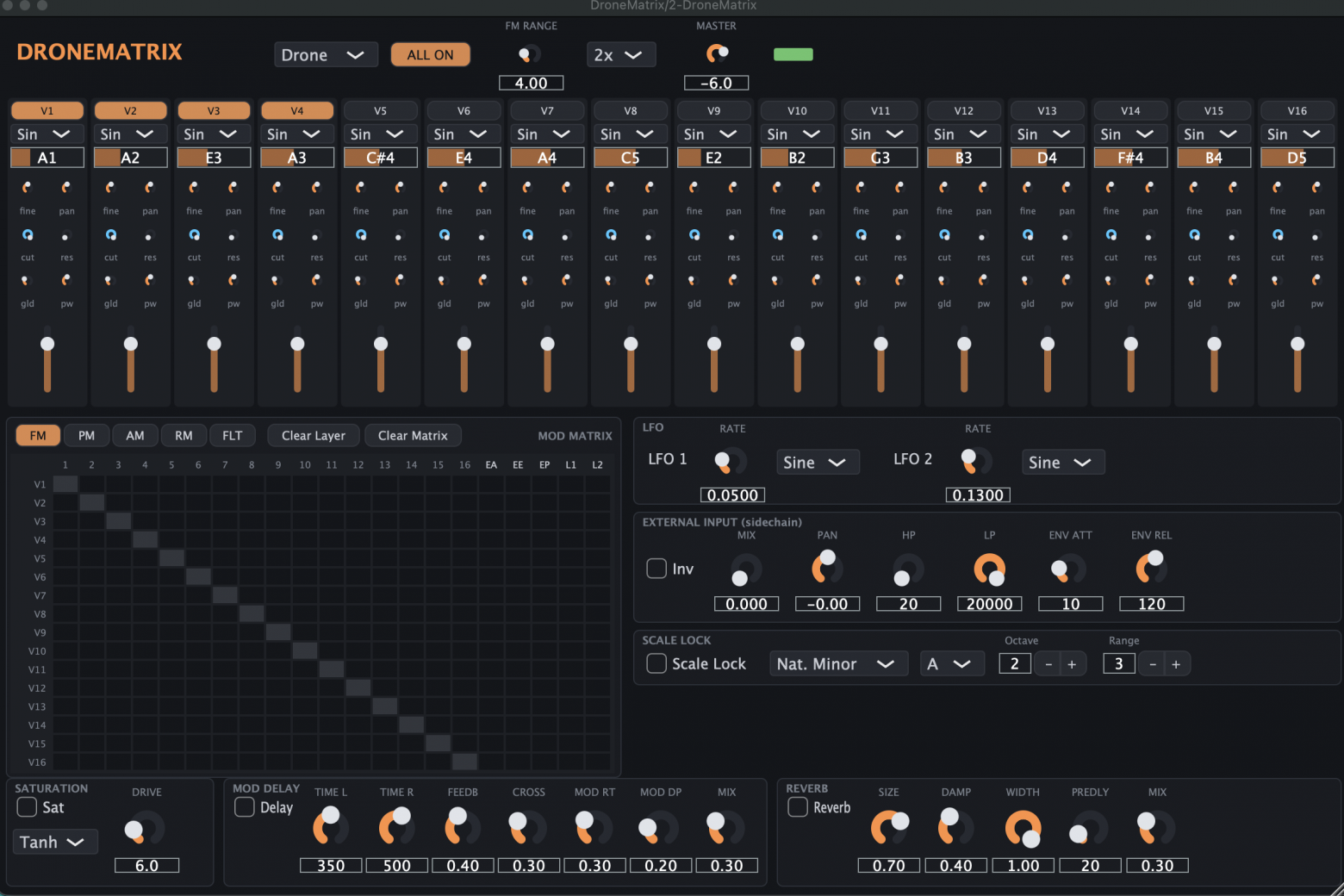This screenshot has width=1344, height=896.
Task: Toggle voice V9 on/off button
Action: (714, 110)
